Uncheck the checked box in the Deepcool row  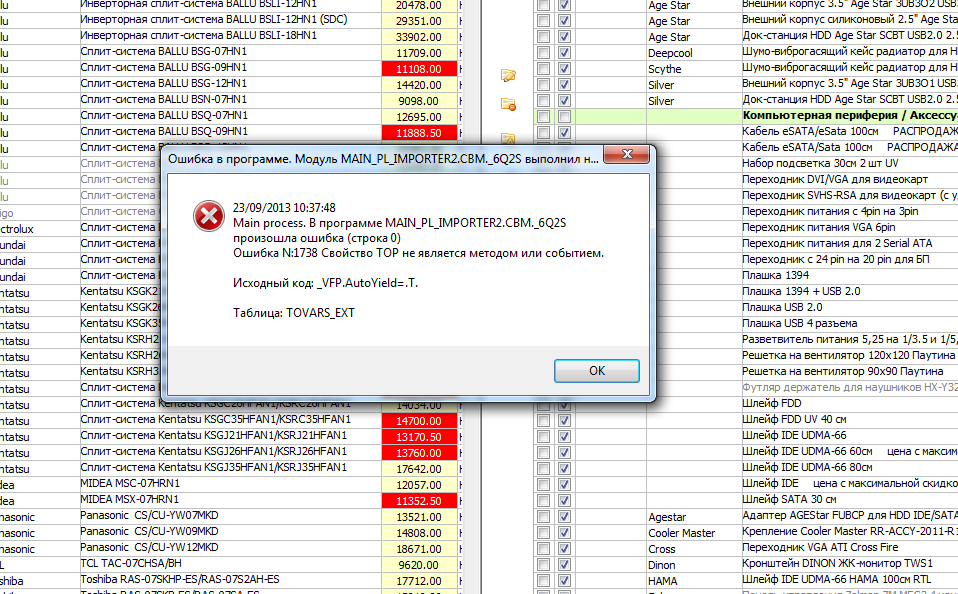point(565,53)
